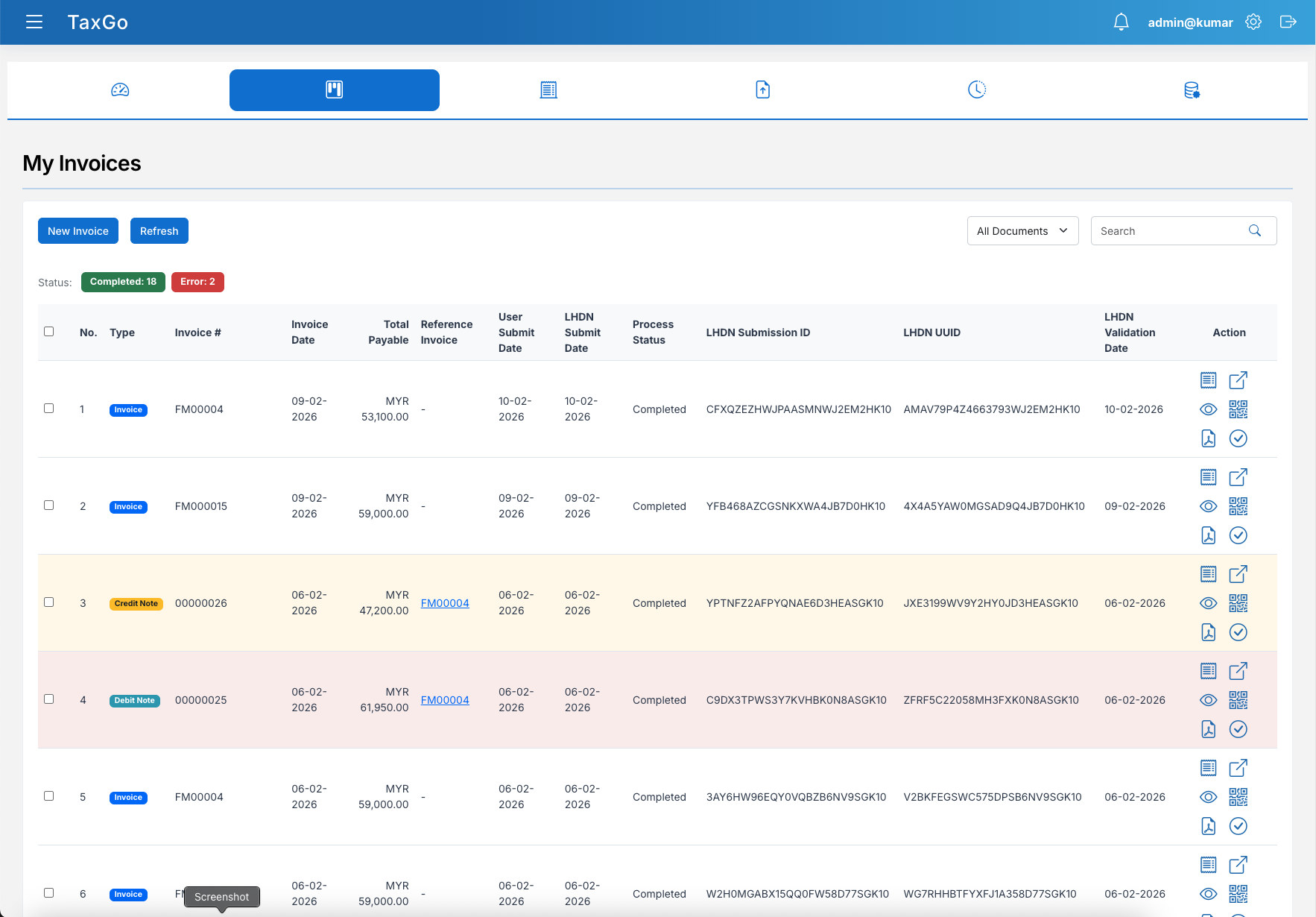The height and width of the screenshot is (917, 1316).
Task: Open the Dashboard tab icon
Action: coord(119,89)
